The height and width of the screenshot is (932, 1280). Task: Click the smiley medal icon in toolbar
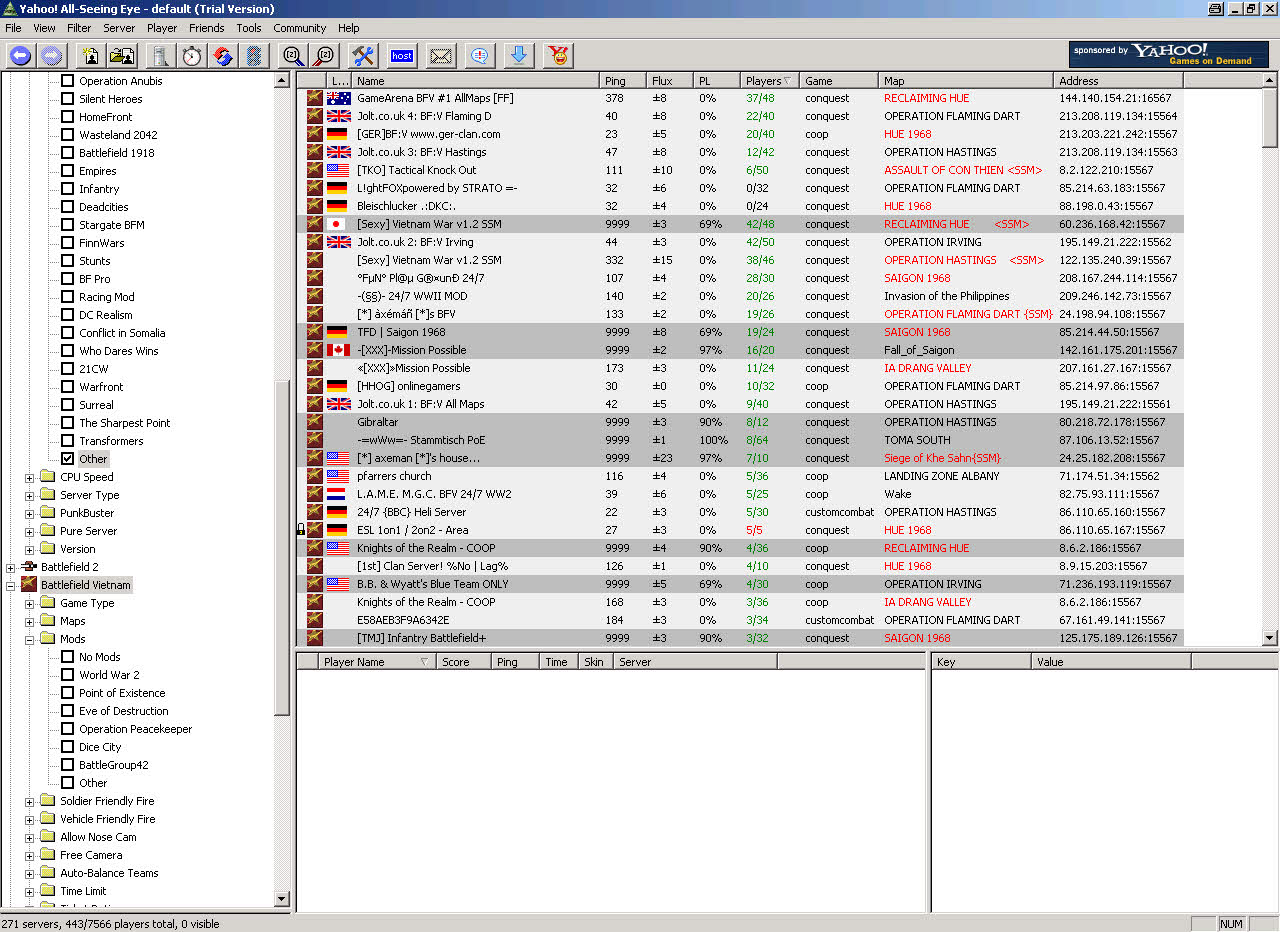(x=558, y=56)
